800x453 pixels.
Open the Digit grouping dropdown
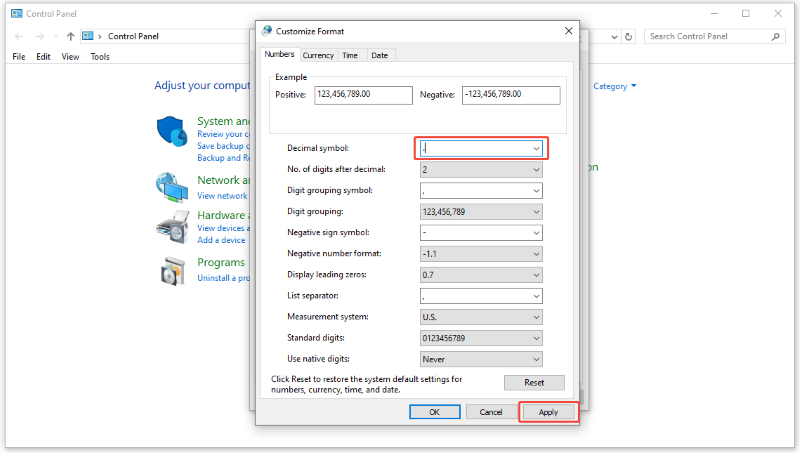pos(536,212)
